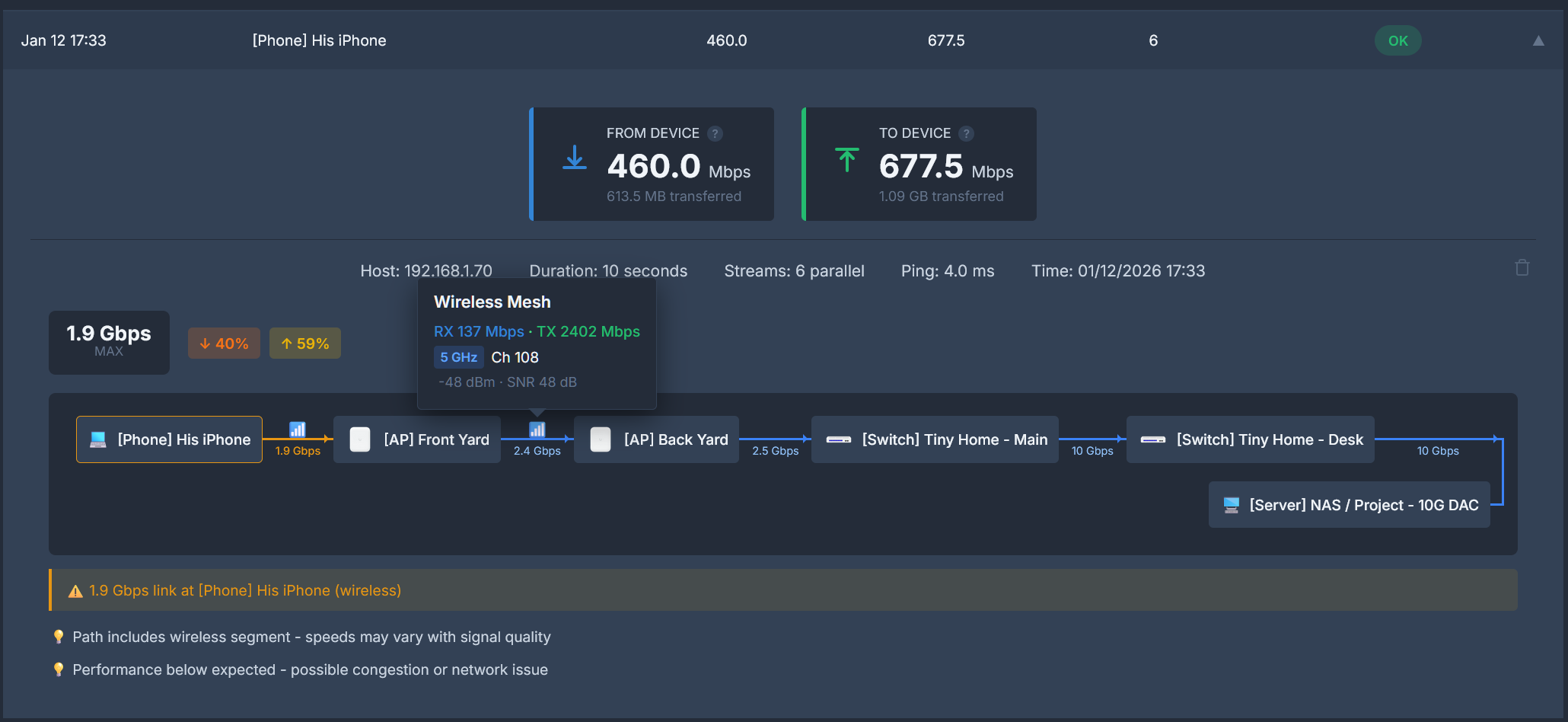Screen dimensions: 1568x722
Task: Select the [AP] Back Yard node
Action: (x=656, y=439)
